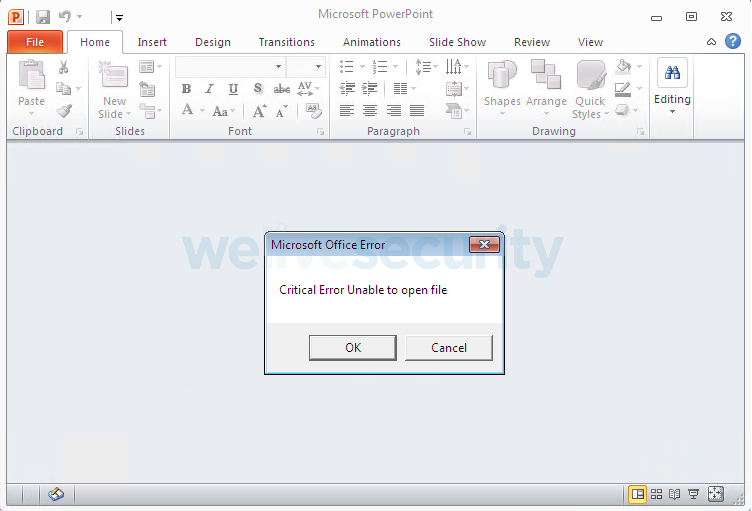This screenshot has width=752, height=511.
Task: Open the Line Spacing dropdown
Action: tap(426, 66)
